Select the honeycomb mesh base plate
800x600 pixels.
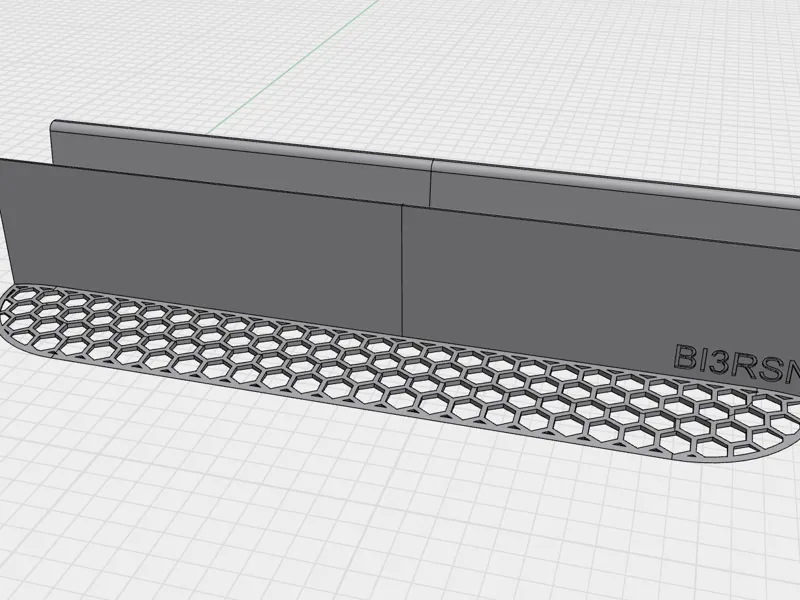point(400,374)
